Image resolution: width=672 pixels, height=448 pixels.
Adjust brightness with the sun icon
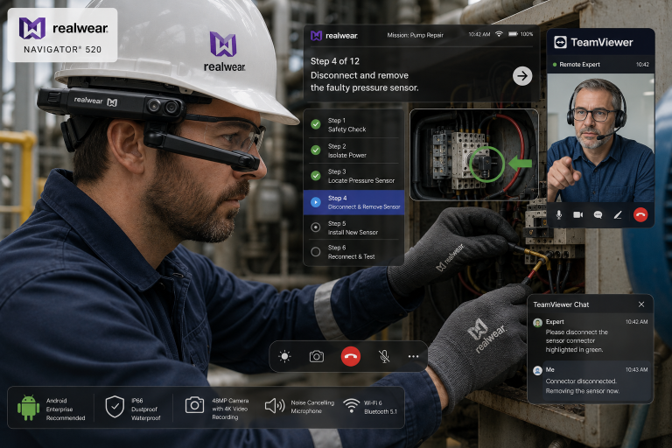coord(285,356)
